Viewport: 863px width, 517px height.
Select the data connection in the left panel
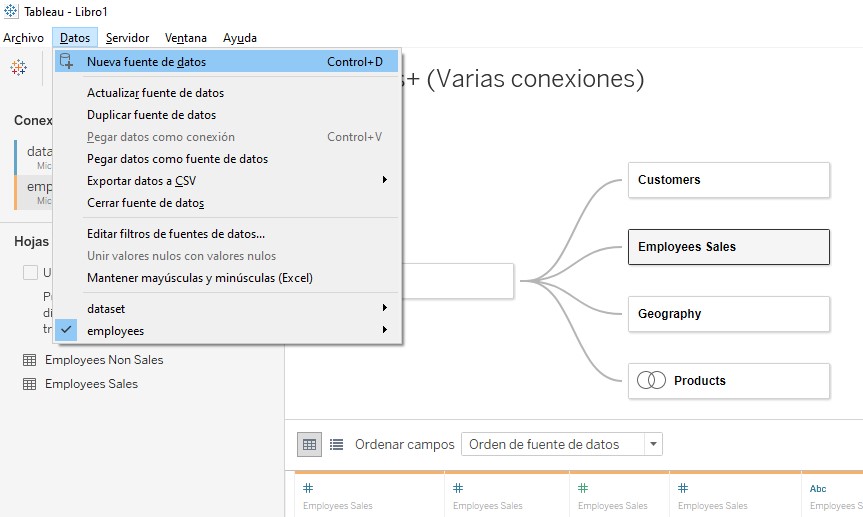33,157
